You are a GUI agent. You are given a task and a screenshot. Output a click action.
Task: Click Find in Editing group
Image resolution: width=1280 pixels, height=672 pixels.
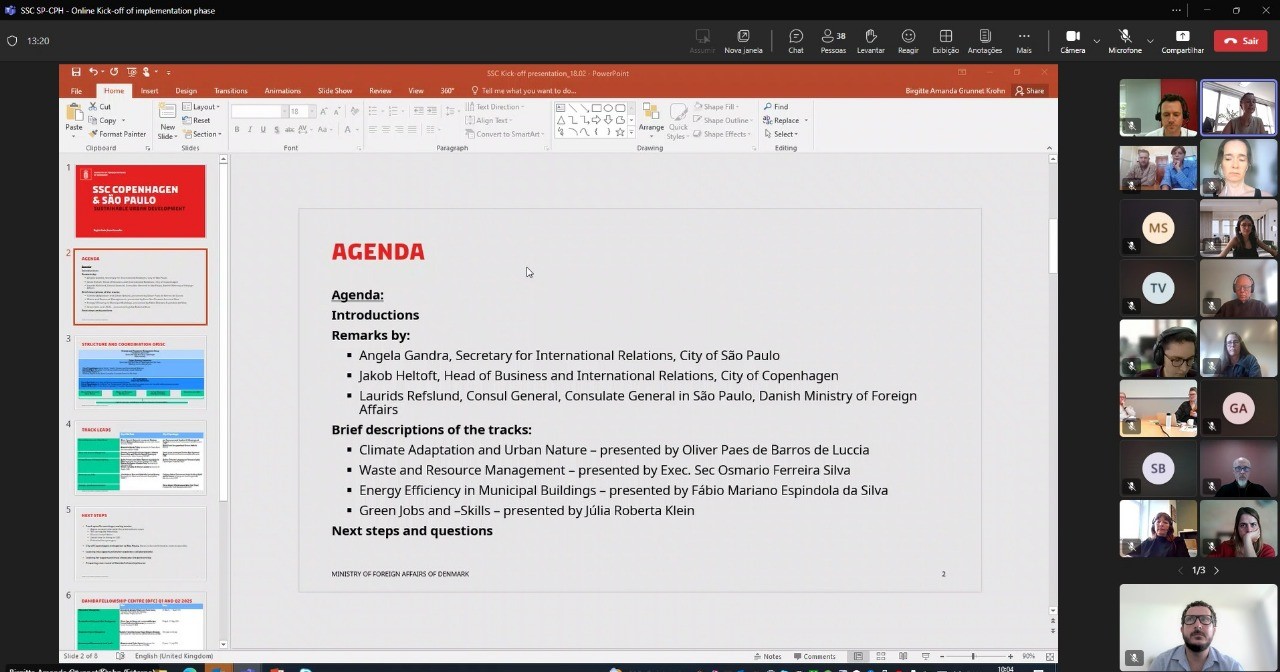coord(776,107)
